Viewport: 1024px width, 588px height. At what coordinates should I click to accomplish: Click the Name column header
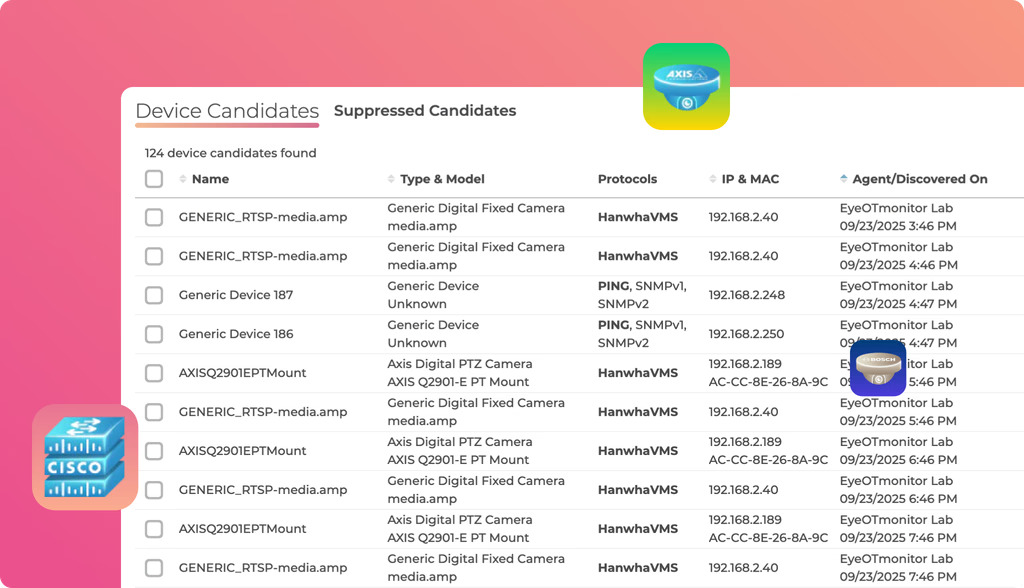coord(210,179)
